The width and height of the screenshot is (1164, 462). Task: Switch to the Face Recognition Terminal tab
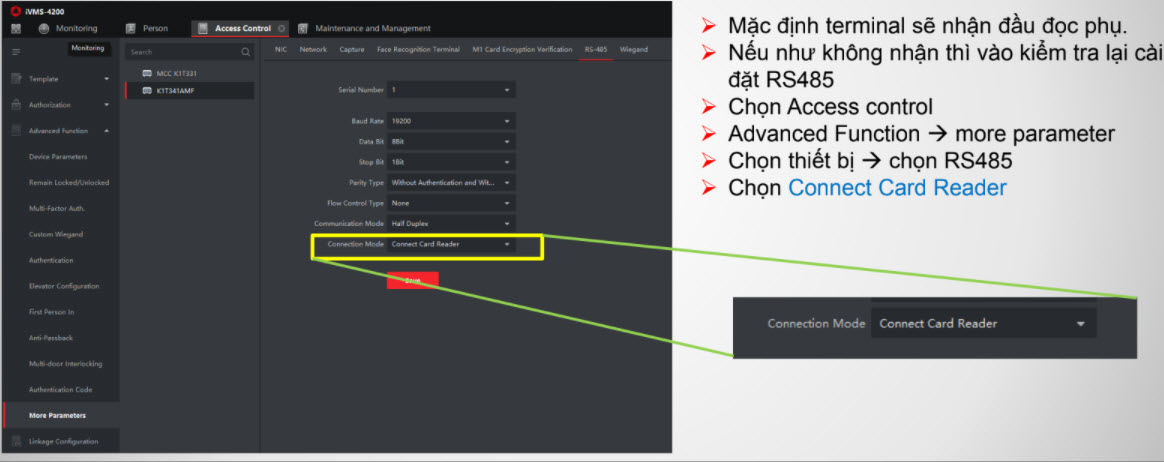[418, 49]
